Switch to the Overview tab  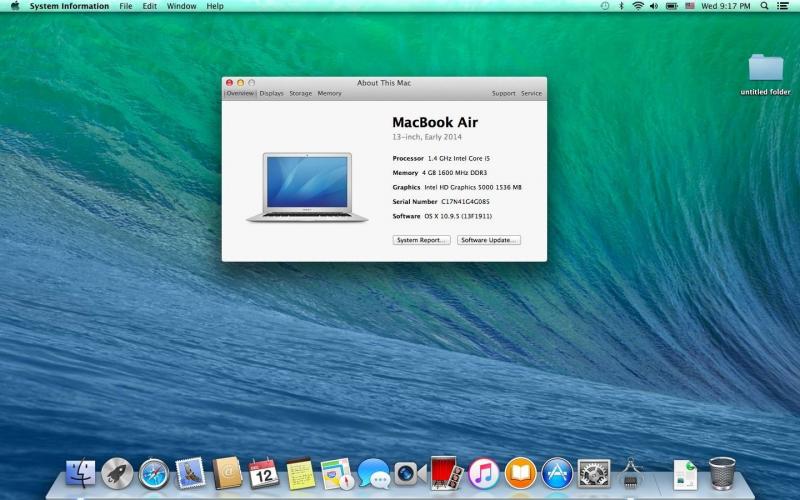pyautogui.click(x=240, y=93)
